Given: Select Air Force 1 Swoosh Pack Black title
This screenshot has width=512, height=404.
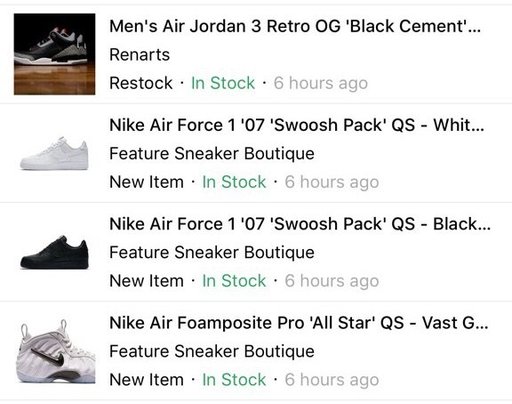Looking at the screenshot, I should pos(300,224).
